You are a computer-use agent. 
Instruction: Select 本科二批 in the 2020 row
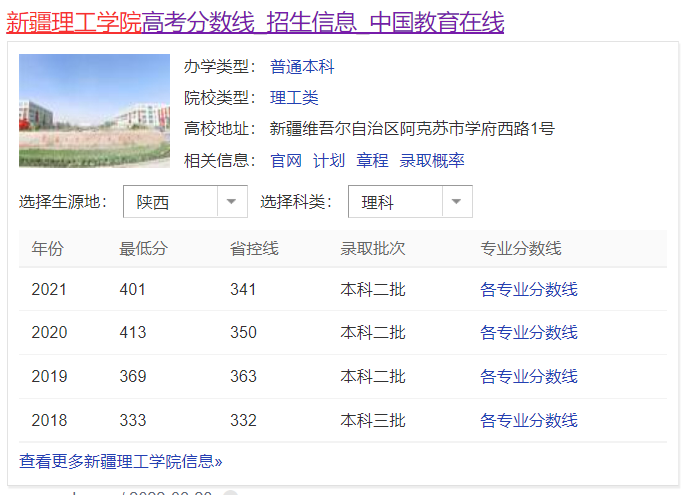[x=373, y=332]
